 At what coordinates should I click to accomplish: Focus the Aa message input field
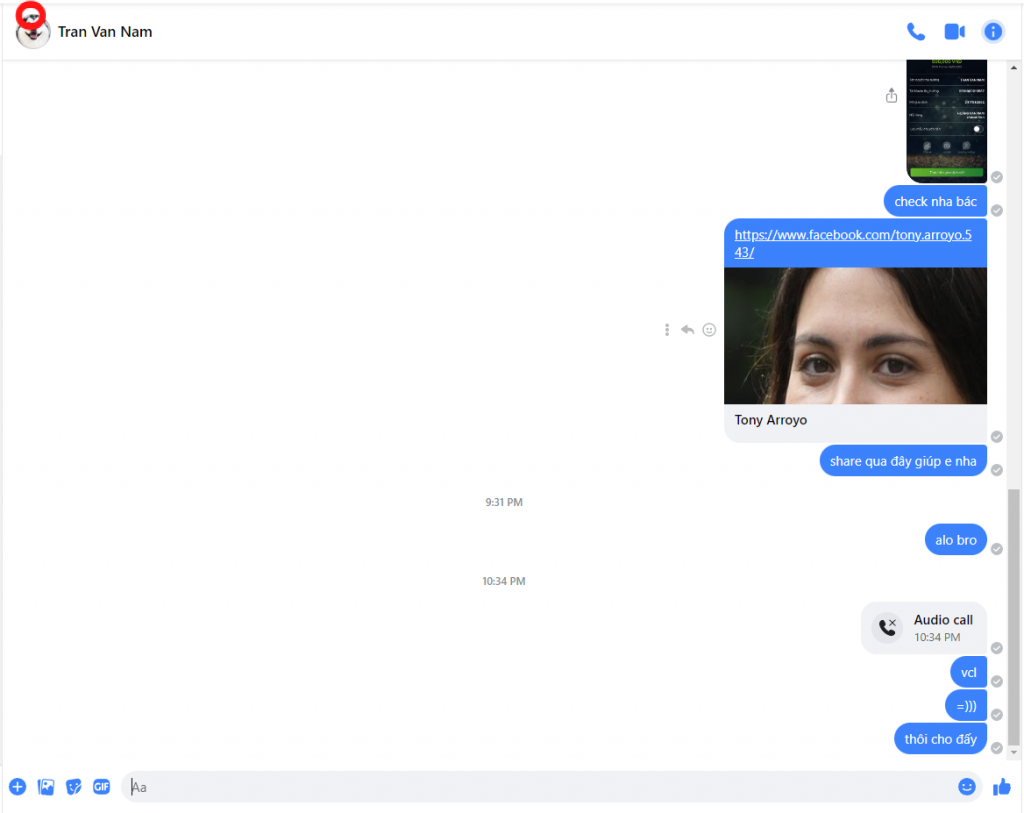click(540, 787)
